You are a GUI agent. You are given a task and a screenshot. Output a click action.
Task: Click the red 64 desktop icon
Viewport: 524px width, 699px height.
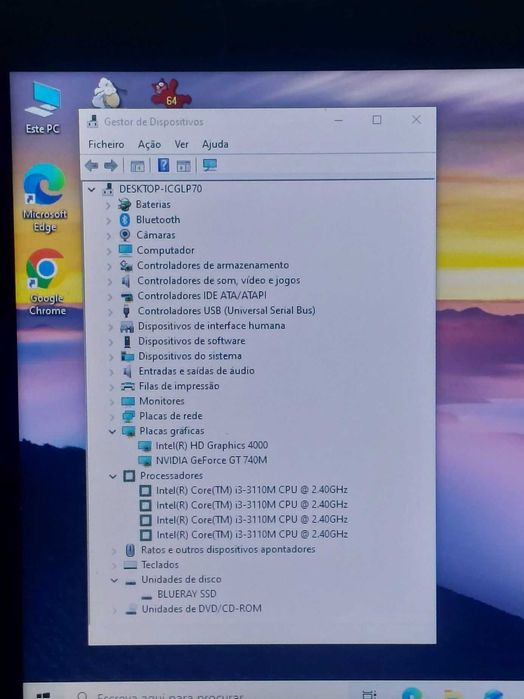coord(171,94)
